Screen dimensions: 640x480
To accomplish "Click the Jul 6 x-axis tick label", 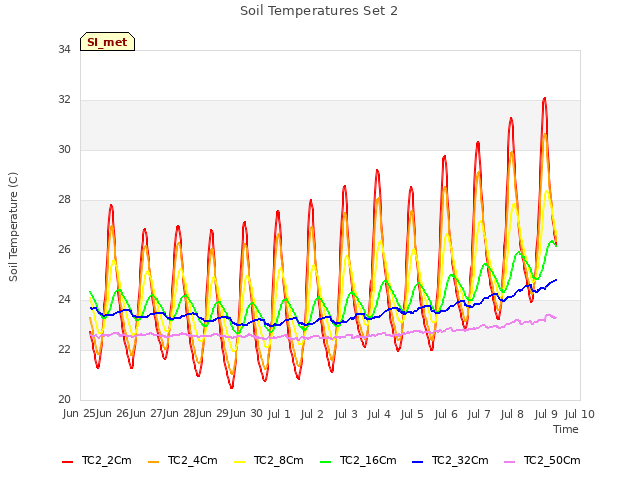I will tap(446, 414).
